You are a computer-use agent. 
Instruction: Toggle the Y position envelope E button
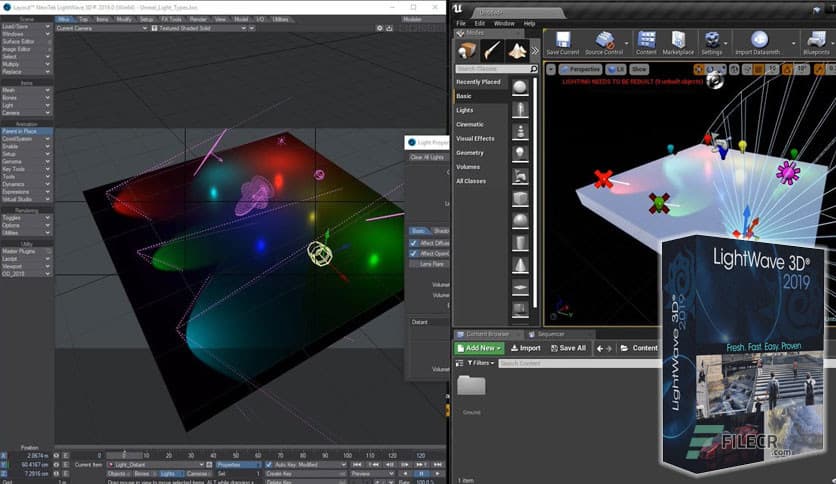point(66,465)
